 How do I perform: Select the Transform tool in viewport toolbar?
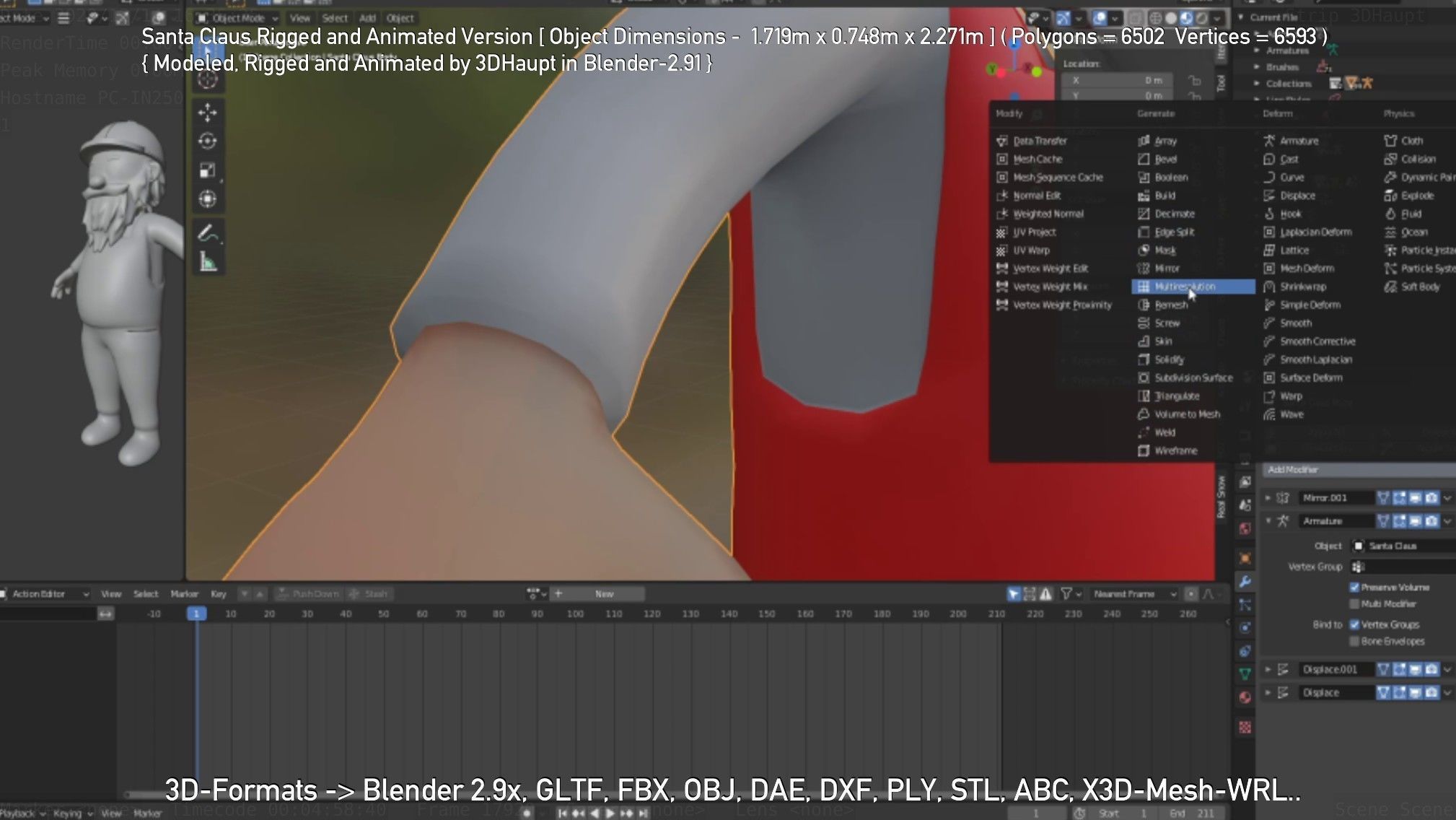pos(208,199)
